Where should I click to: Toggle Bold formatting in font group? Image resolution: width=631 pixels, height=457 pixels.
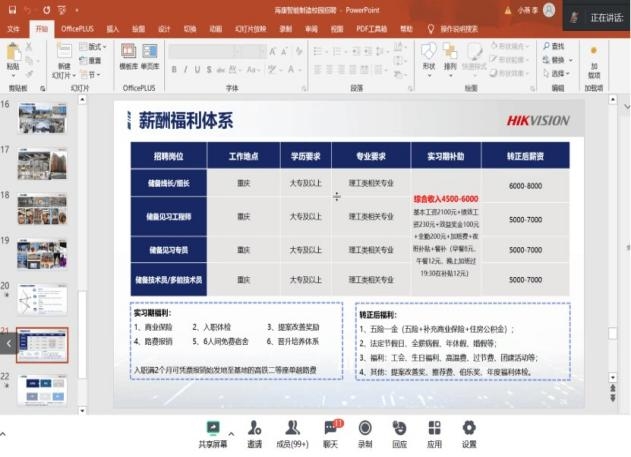click(x=173, y=70)
